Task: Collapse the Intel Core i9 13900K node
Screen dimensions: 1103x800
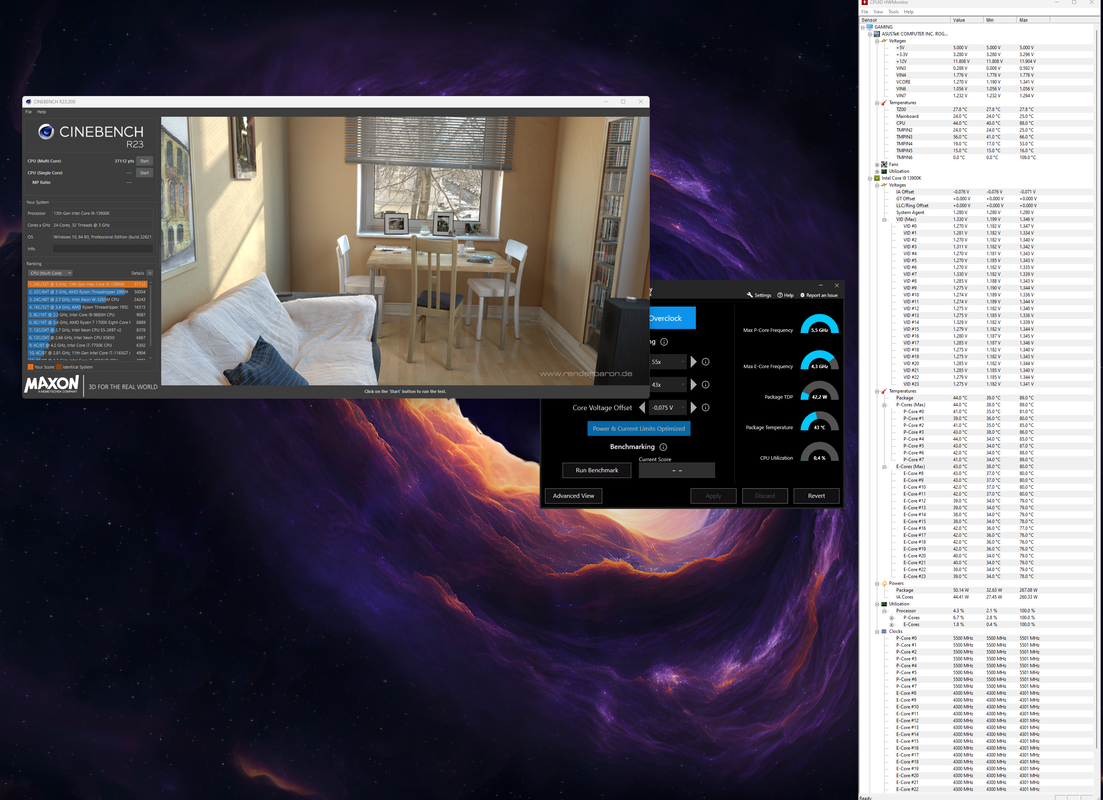Action: (870, 178)
